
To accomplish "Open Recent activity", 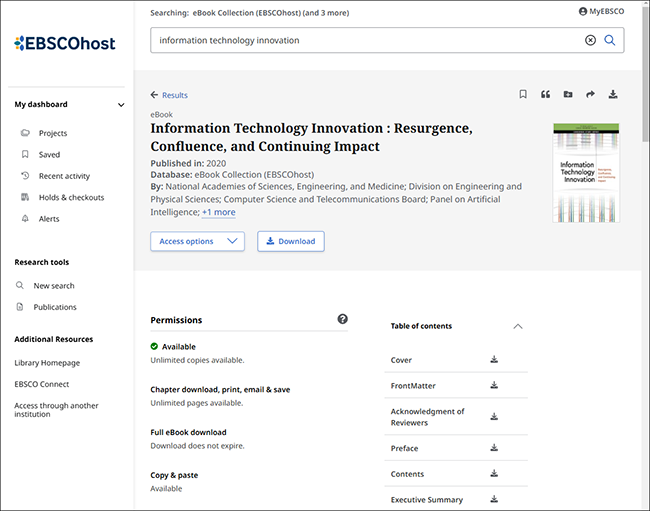I will click(x=64, y=176).
